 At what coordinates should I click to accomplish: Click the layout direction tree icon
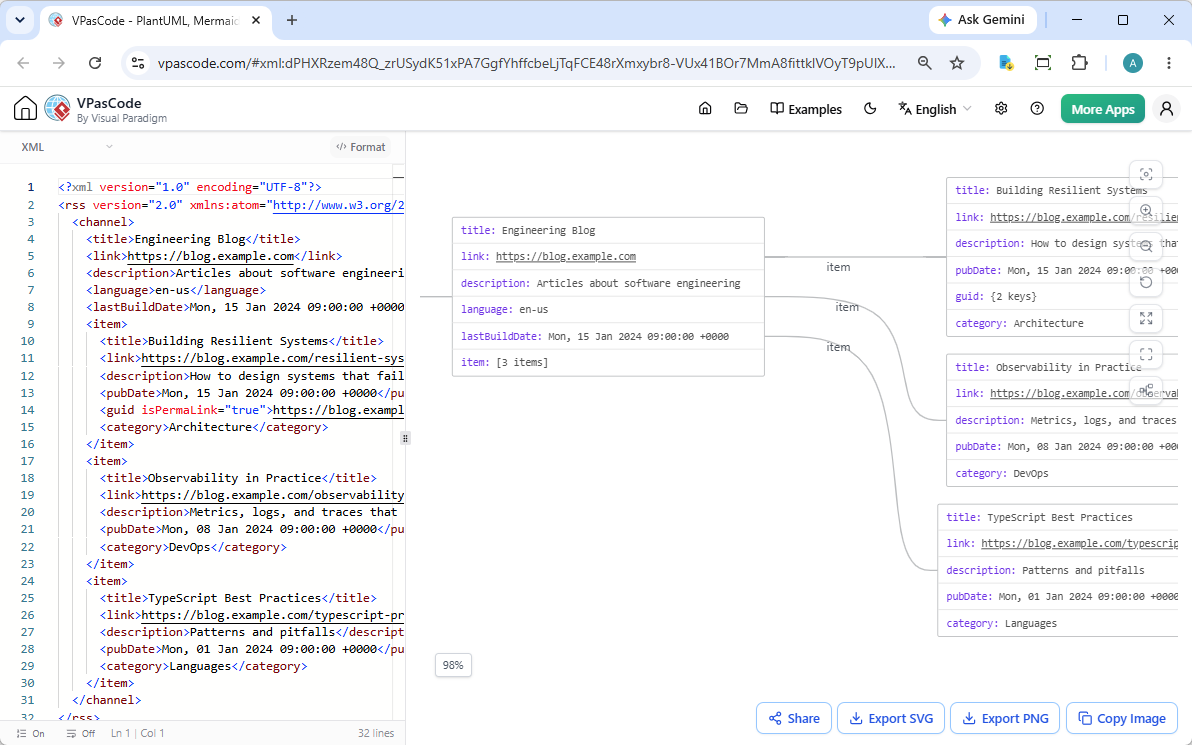(1146, 390)
